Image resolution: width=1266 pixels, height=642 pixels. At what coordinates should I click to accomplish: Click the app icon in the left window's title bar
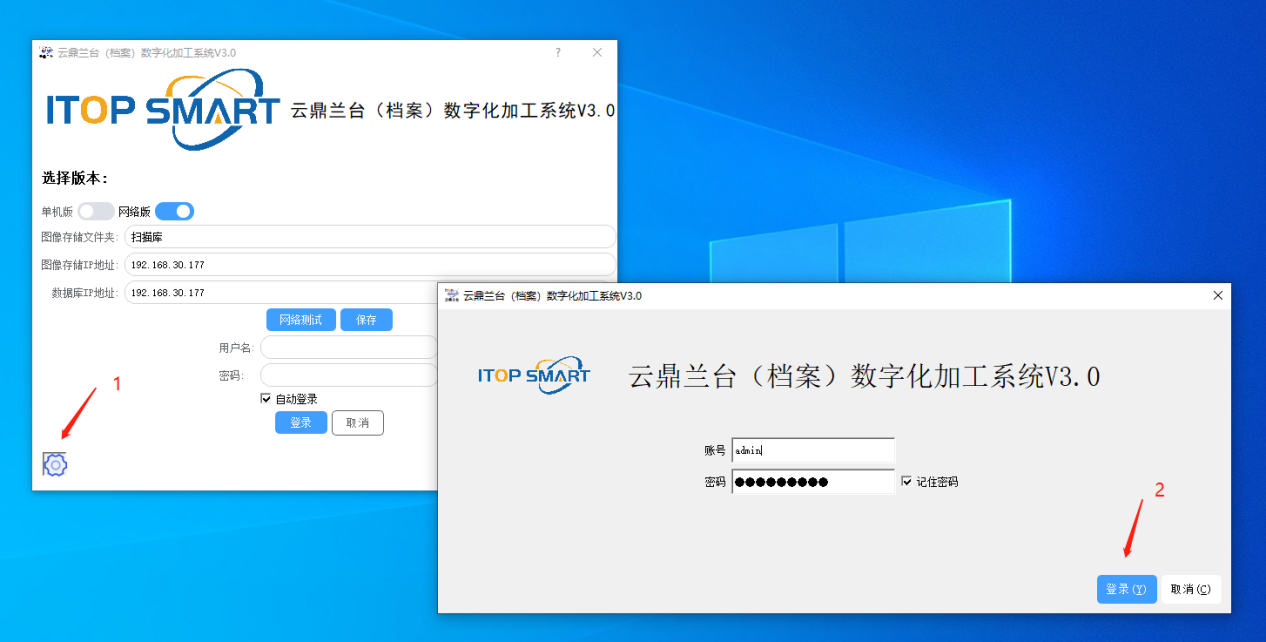[46, 53]
